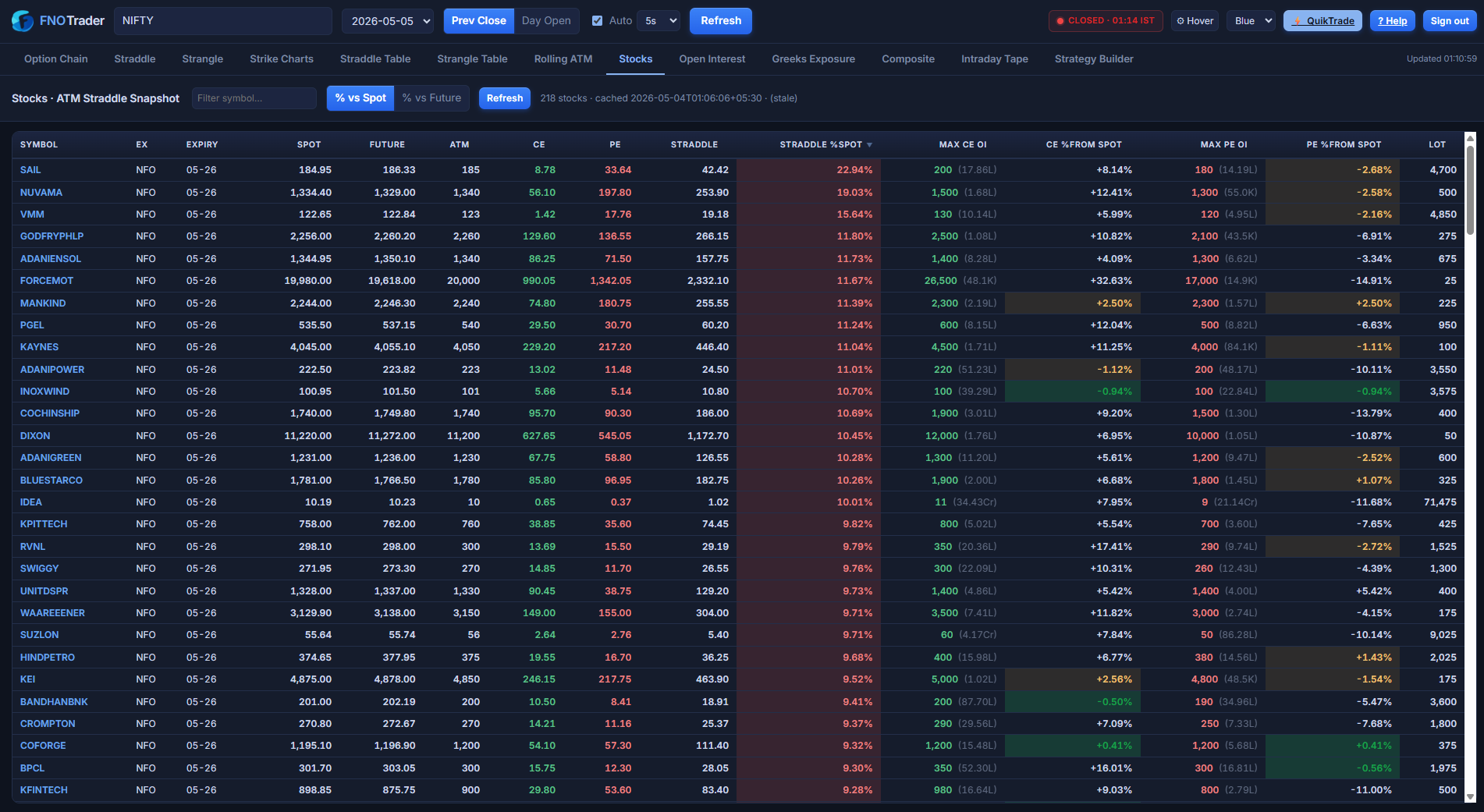The height and width of the screenshot is (812, 1484).
Task: Open the DIXON symbol link
Action: coord(35,436)
